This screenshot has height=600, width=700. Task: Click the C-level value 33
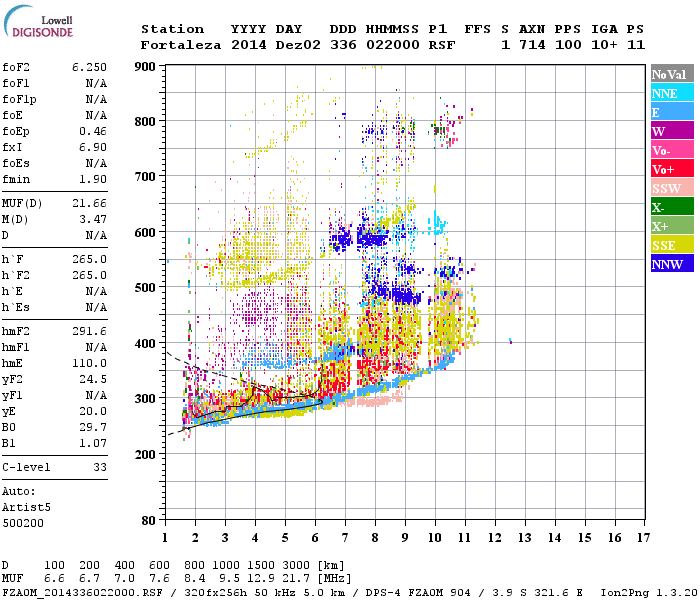(x=100, y=467)
